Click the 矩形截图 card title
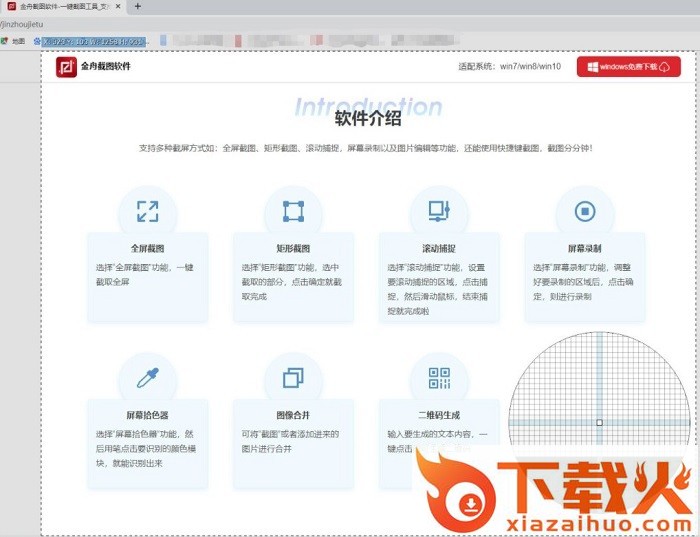 (x=293, y=249)
